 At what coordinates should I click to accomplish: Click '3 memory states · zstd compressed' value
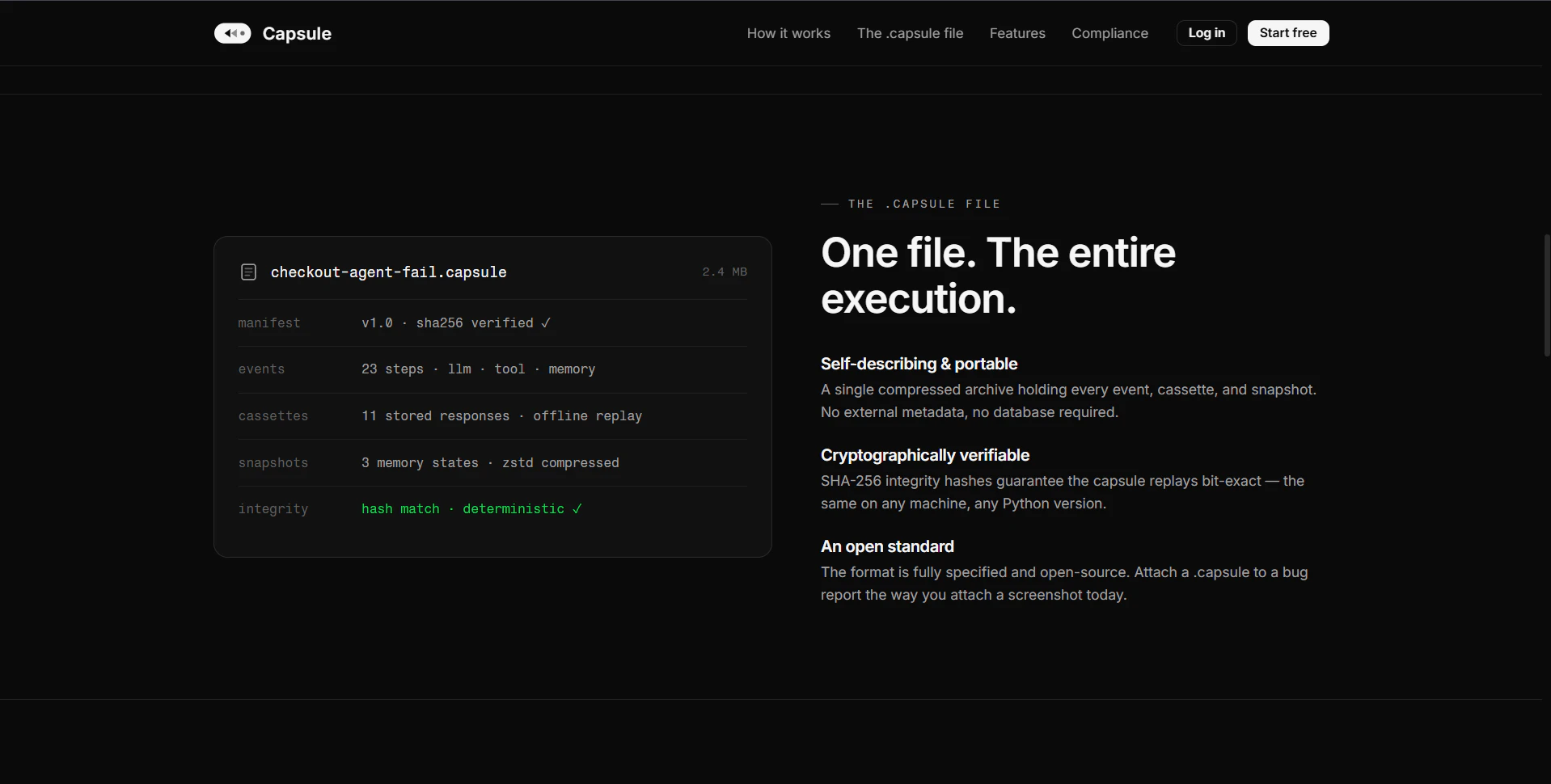click(x=490, y=463)
